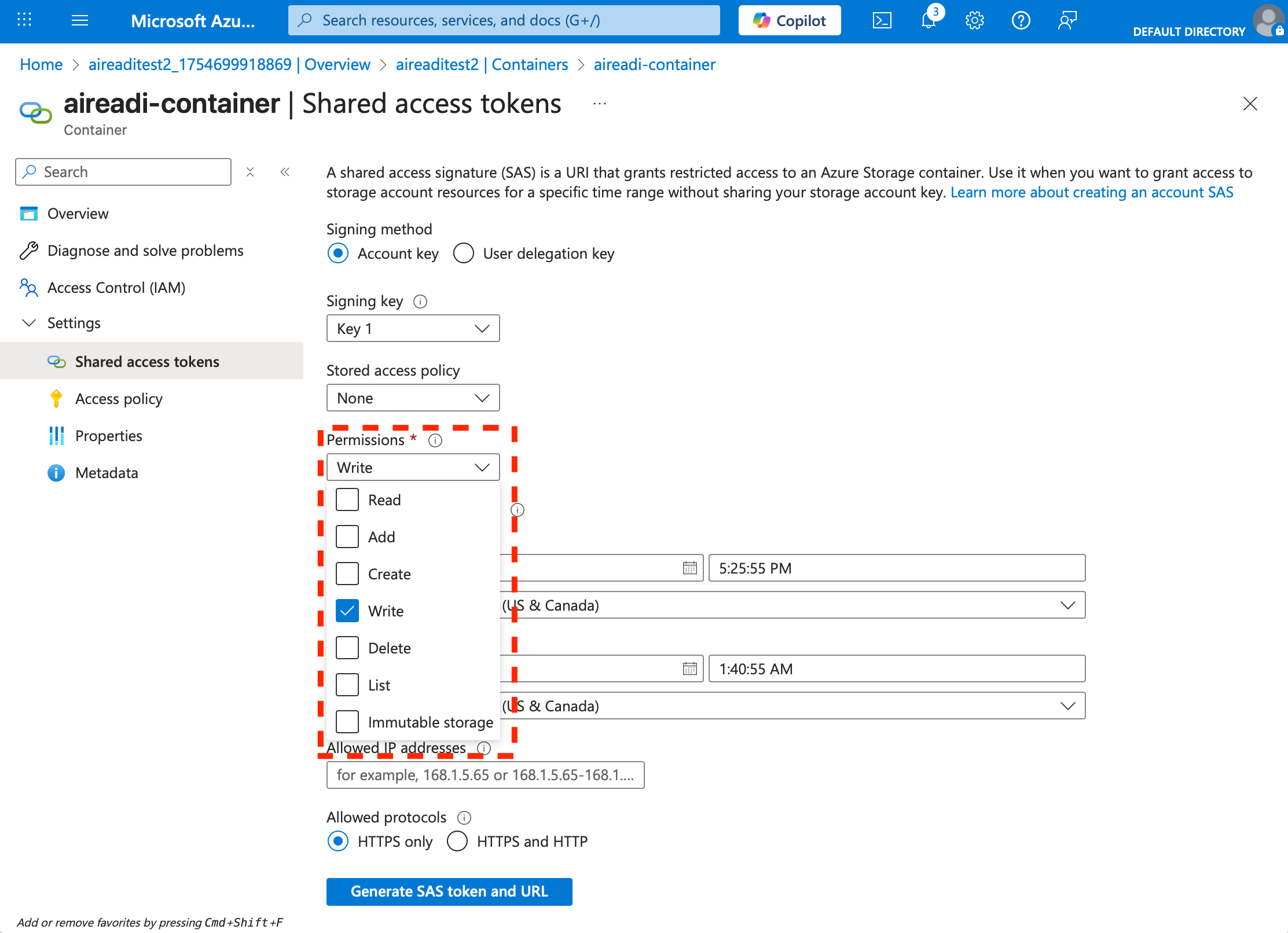This screenshot has width=1288, height=933.
Task: Check the Read permission checkbox
Action: pos(347,500)
